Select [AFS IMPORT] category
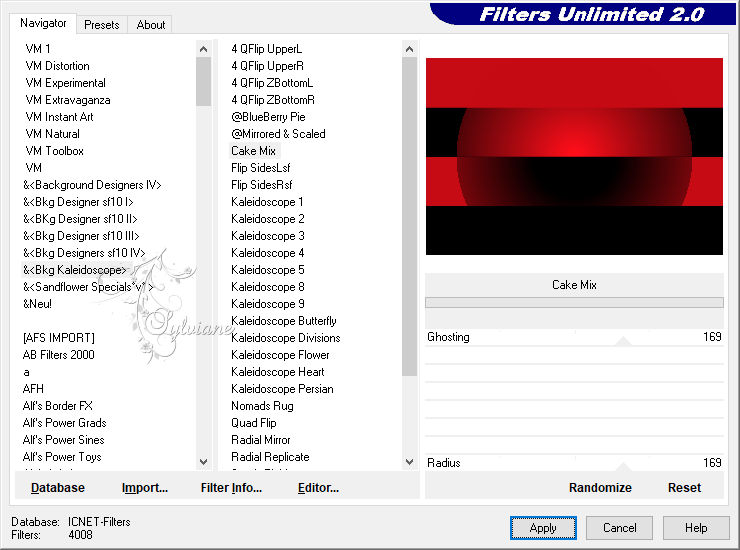 pyautogui.click(x=59, y=338)
